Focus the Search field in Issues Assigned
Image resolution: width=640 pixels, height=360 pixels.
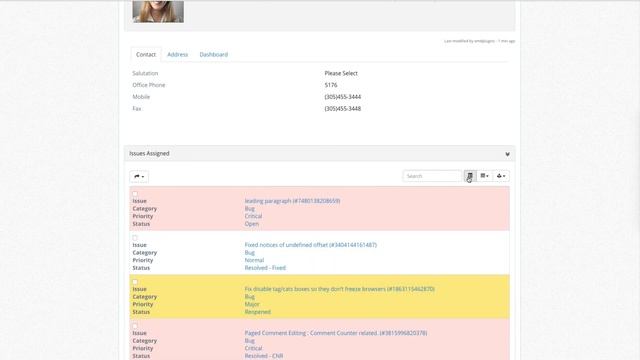point(432,176)
